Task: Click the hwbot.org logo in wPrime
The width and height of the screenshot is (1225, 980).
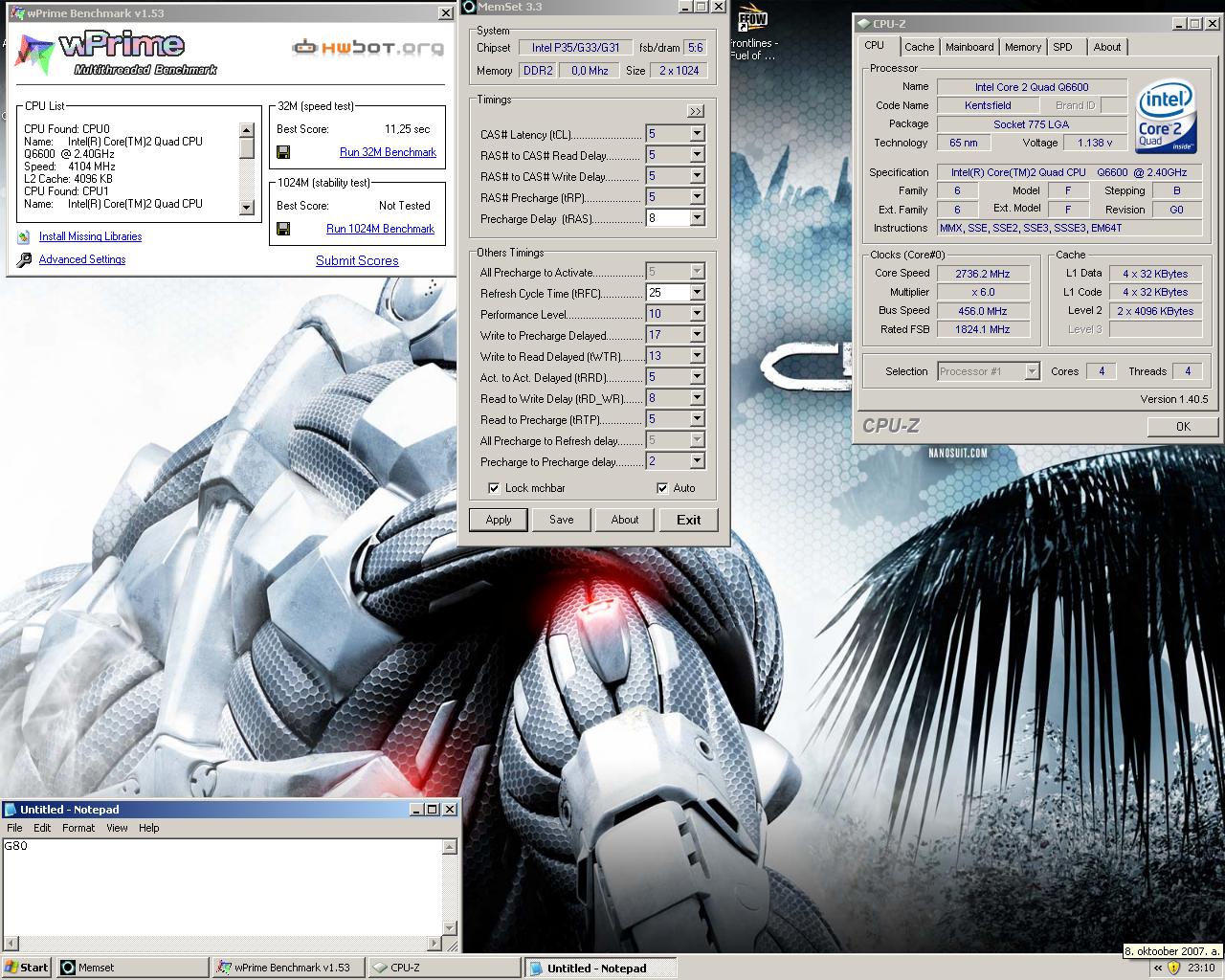Action: pyautogui.click(x=367, y=47)
